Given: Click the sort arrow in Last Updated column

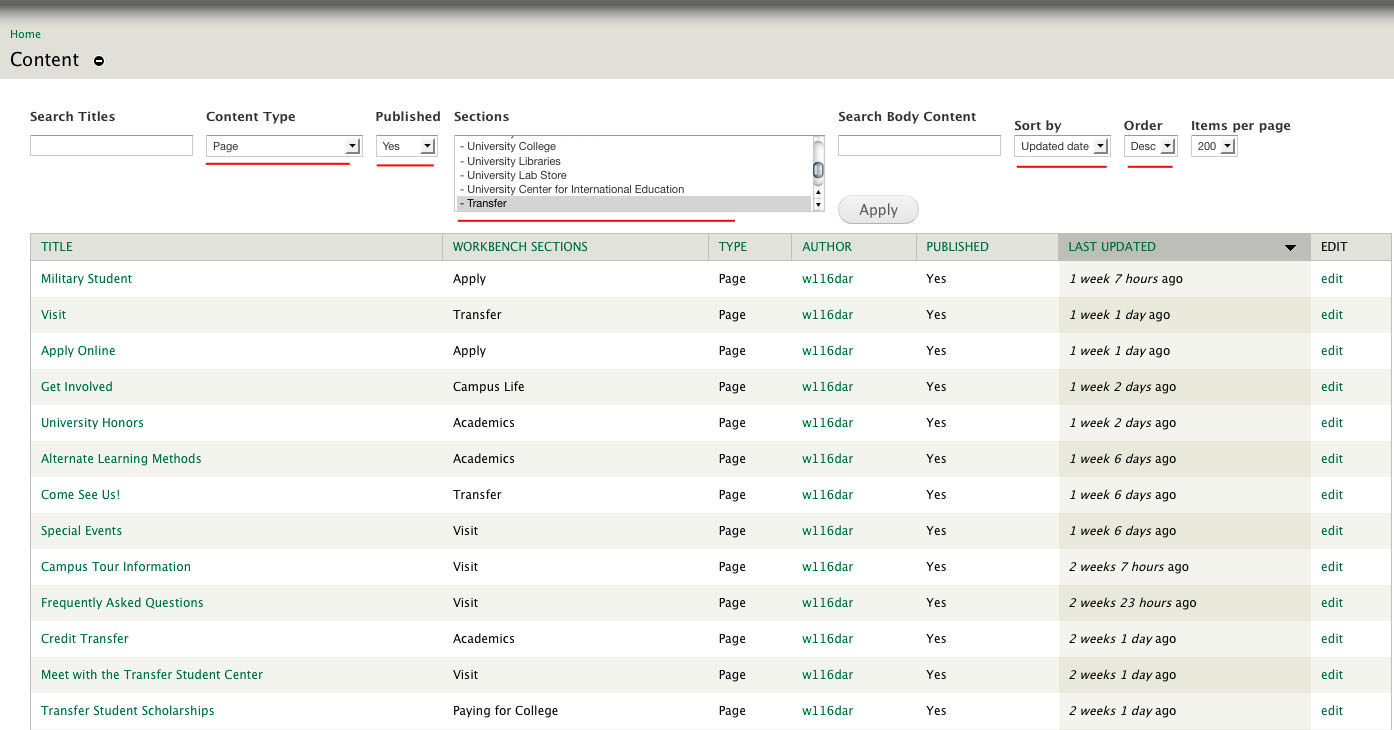Looking at the screenshot, I should tap(1290, 248).
